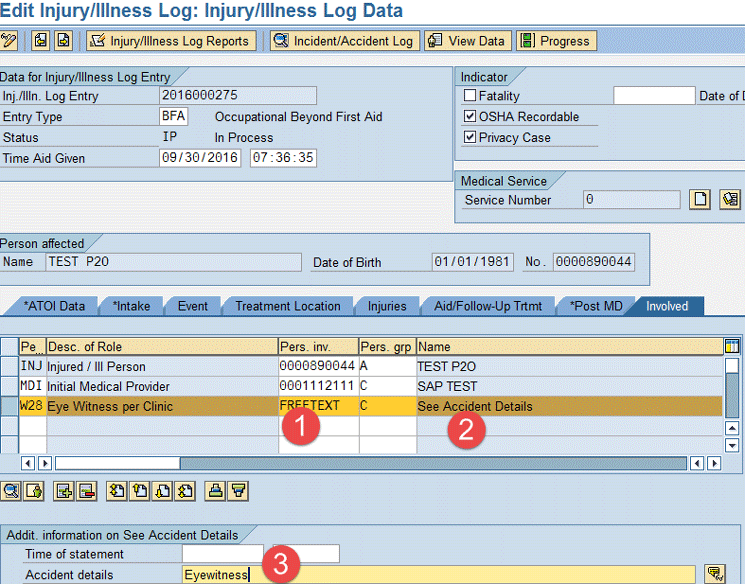The height and width of the screenshot is (584, 745).
Task: Open Injury/Illness Log Reports
Action: click(x=171, y=41)
